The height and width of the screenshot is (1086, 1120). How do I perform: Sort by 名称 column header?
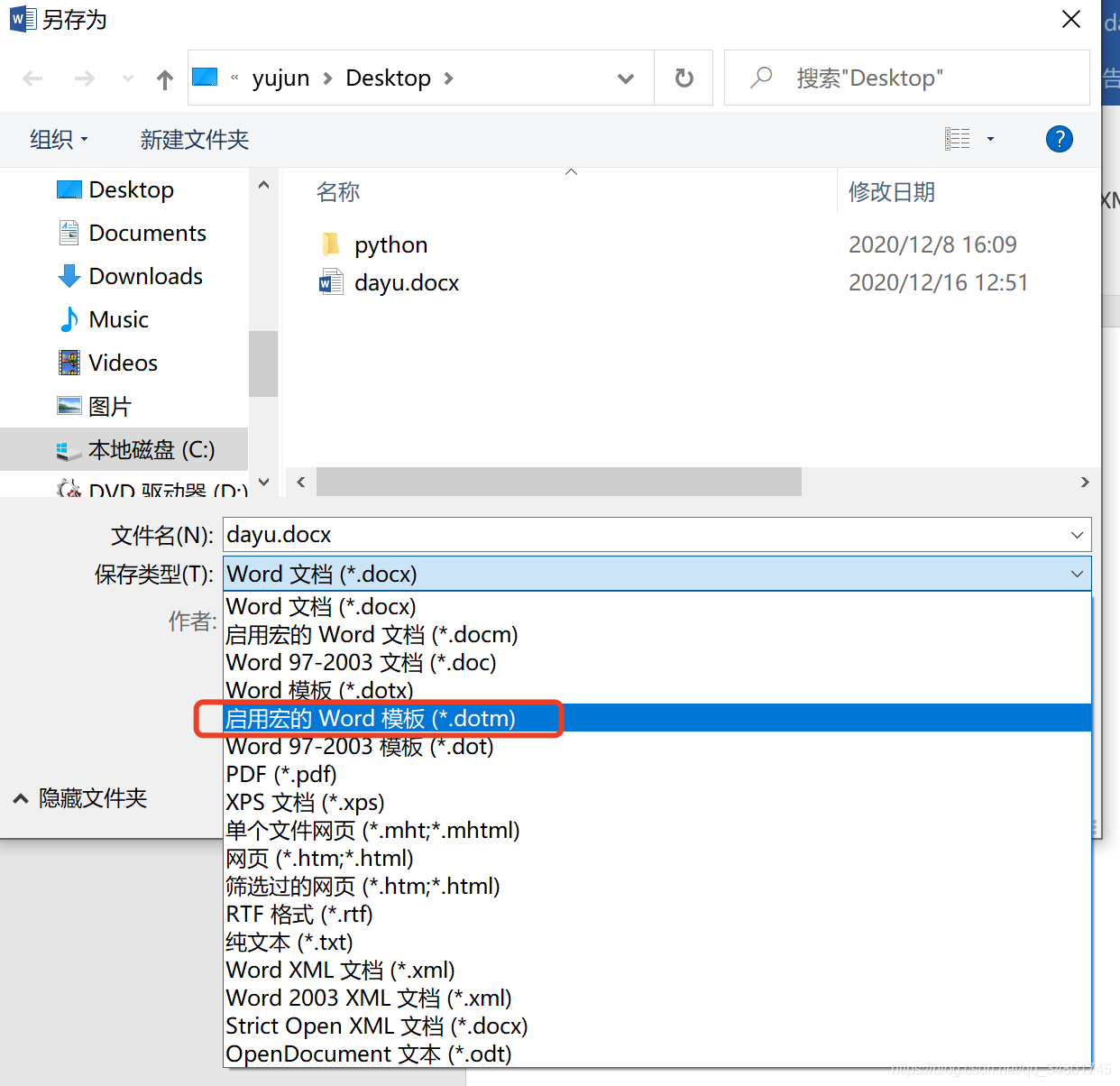[x=337, y=192]
